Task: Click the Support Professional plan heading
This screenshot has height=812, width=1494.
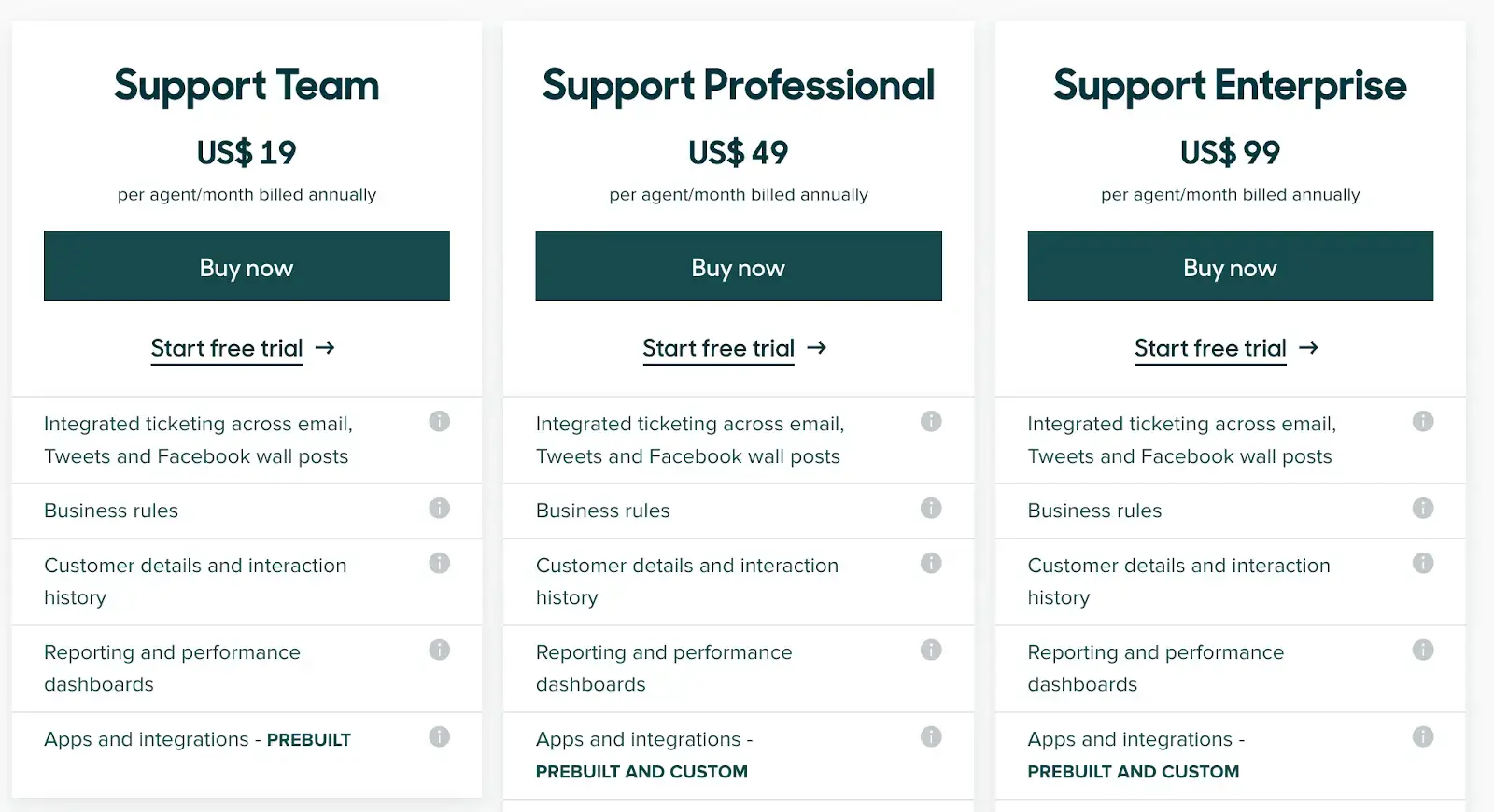Action: (x=738, y=85)
